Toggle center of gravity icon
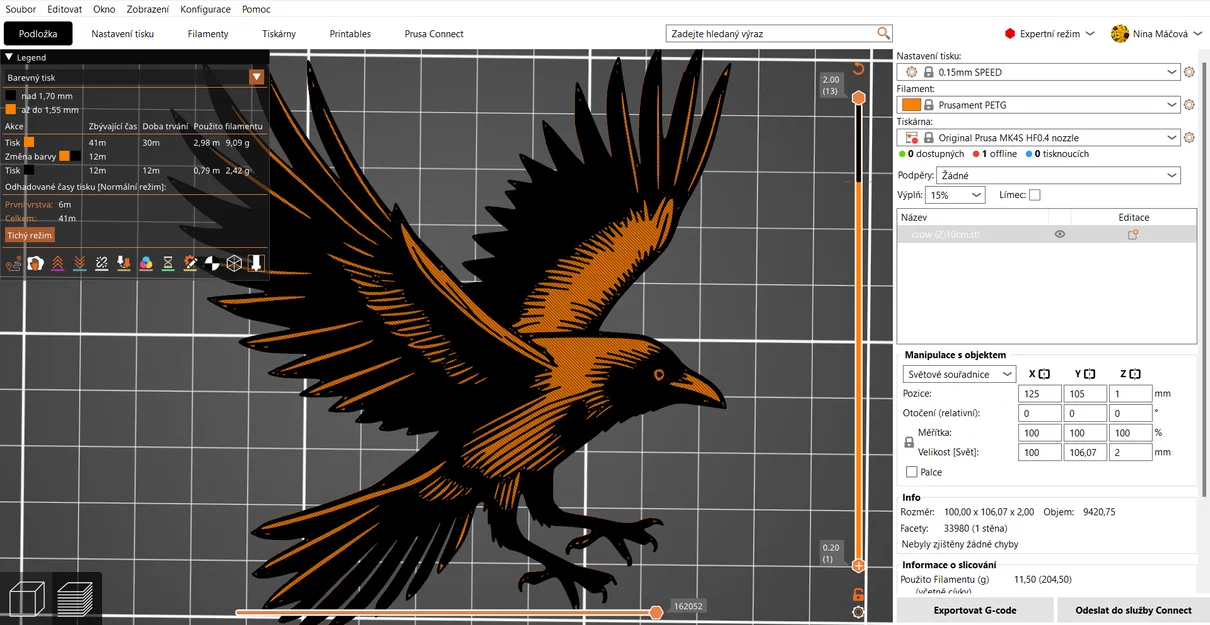 (211, 263)
